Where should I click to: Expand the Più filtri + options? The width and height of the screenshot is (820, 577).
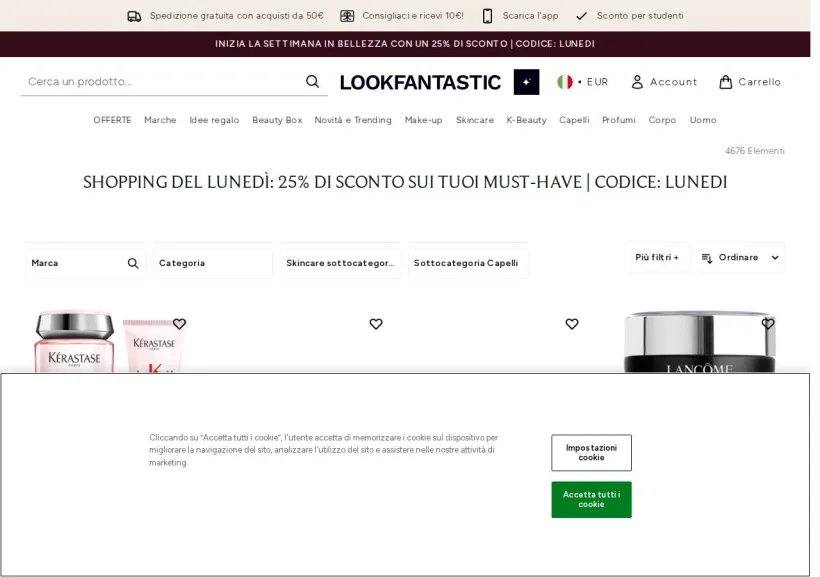[x=657, y=257]
